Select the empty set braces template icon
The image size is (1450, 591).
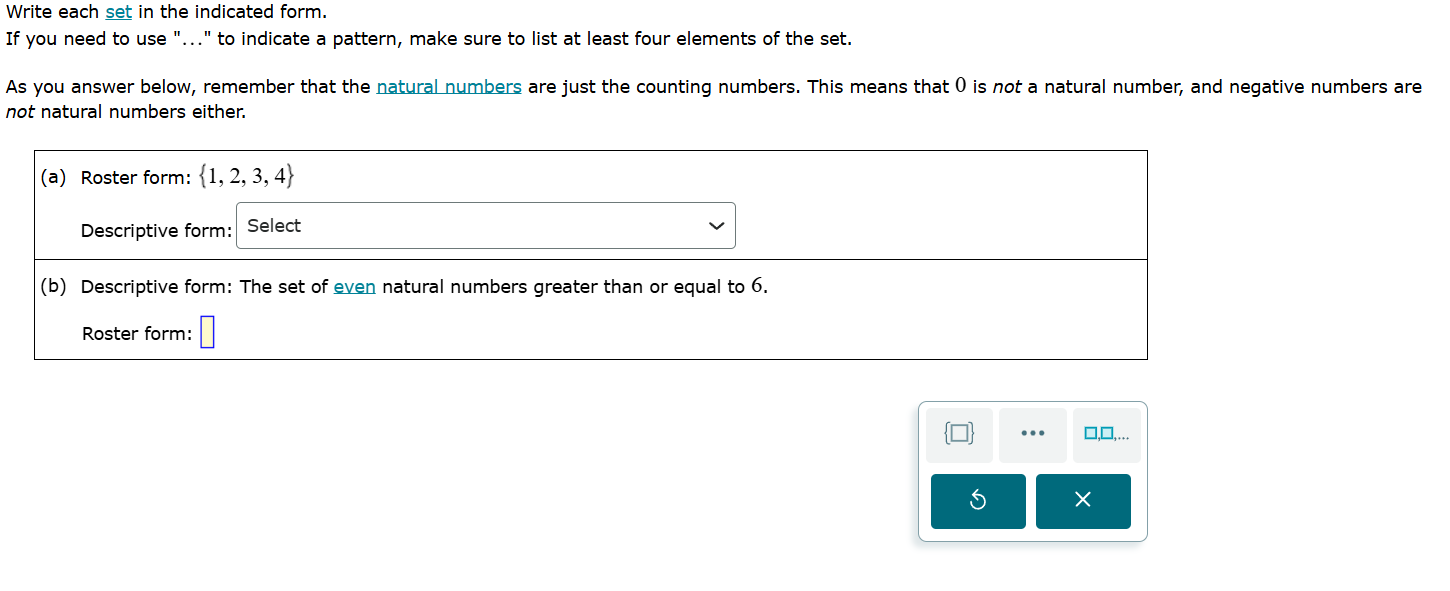coord(958,434)
